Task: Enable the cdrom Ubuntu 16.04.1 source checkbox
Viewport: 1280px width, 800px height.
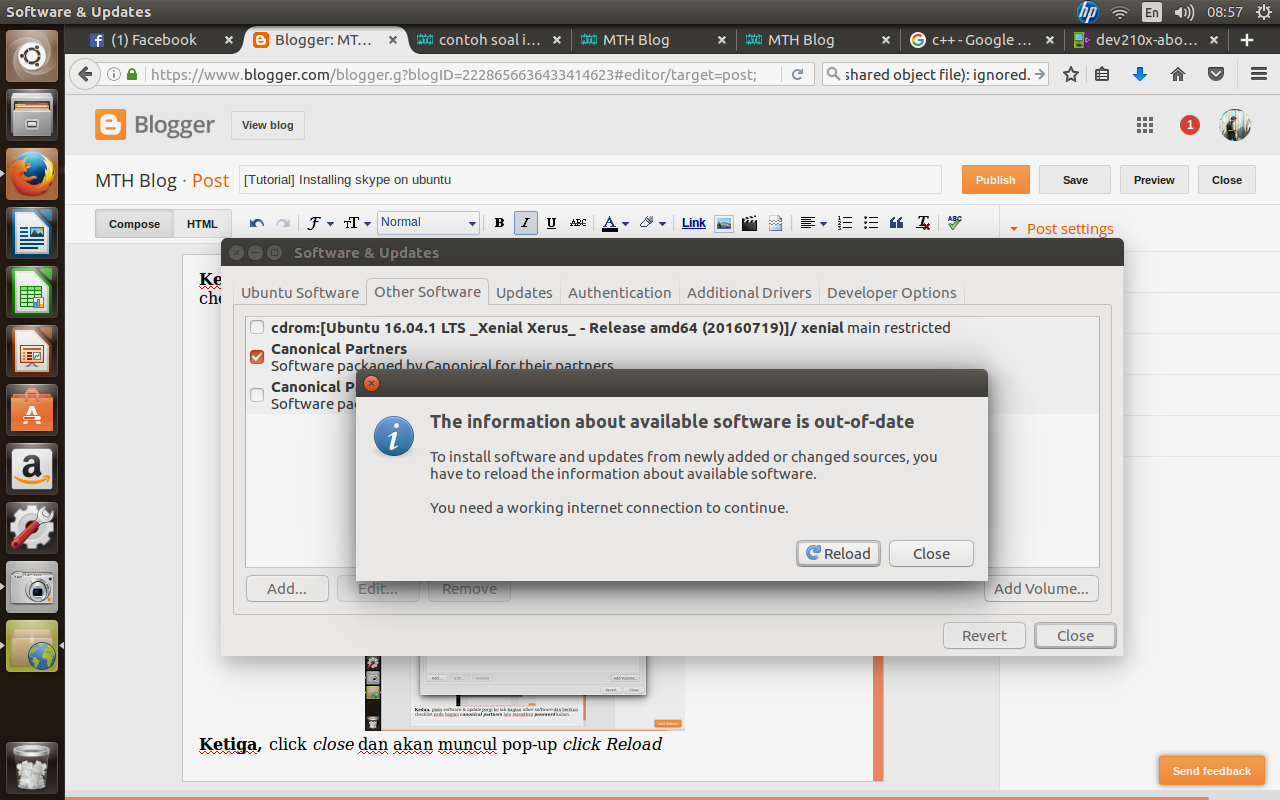Action: pos(257,327)
